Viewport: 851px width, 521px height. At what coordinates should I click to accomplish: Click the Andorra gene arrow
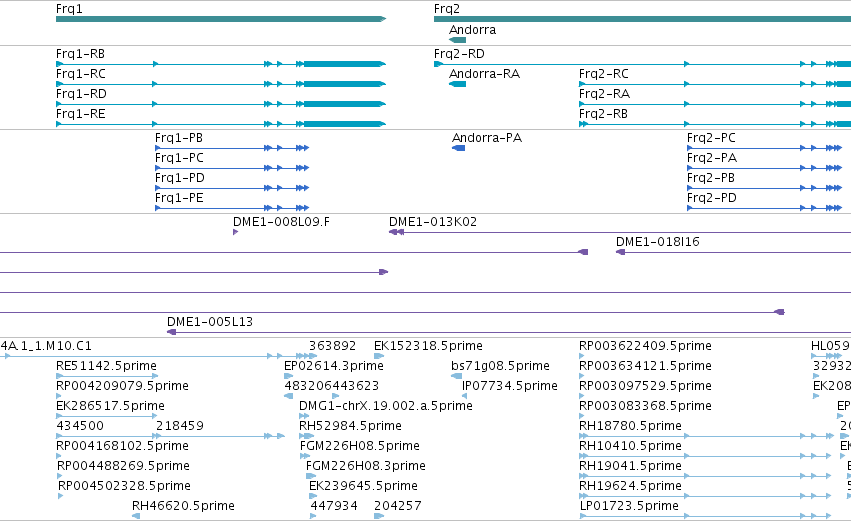click(x=458, y=40)
